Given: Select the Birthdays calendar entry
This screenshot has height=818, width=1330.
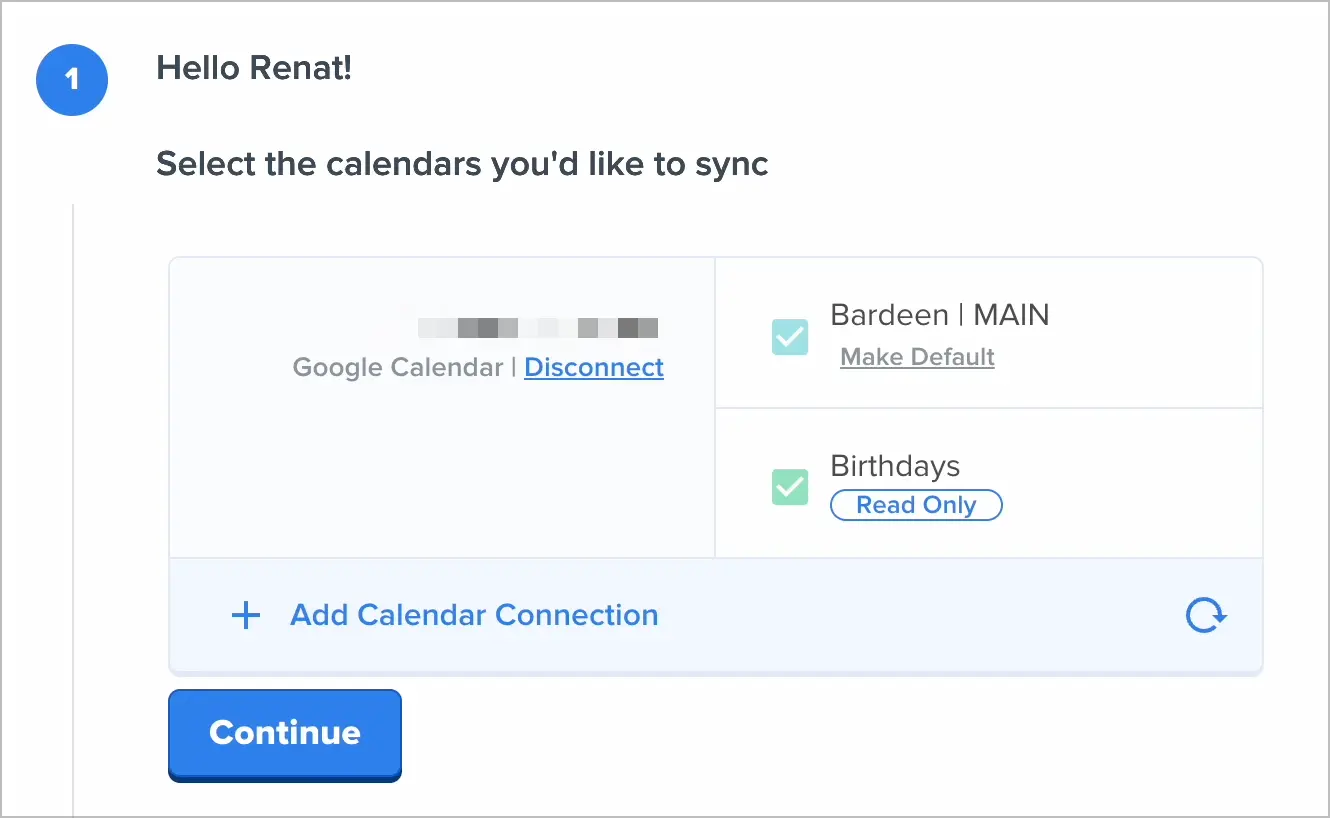Looking at the screenshot, I should point(893,465).
